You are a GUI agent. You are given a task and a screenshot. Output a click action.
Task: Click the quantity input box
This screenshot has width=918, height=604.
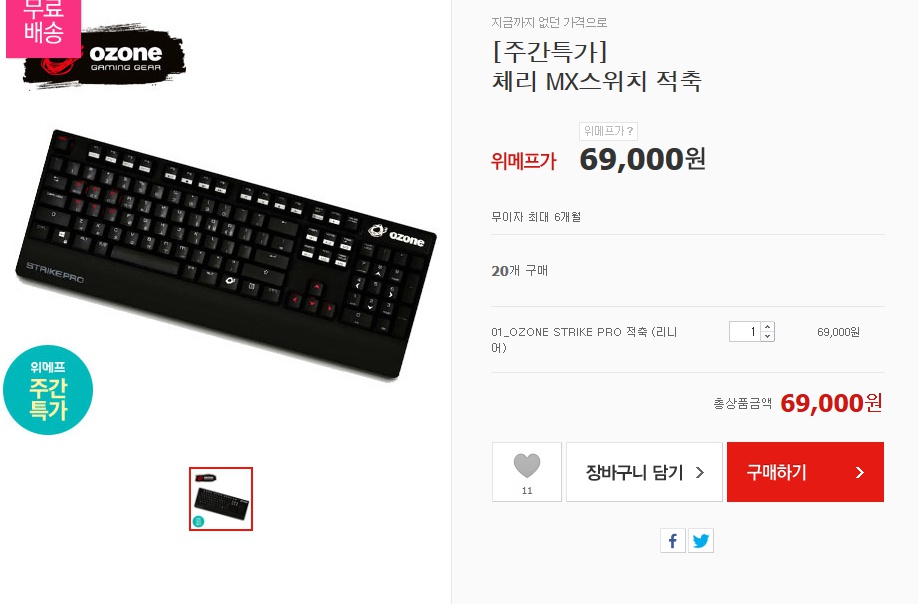tap(745, 332)
